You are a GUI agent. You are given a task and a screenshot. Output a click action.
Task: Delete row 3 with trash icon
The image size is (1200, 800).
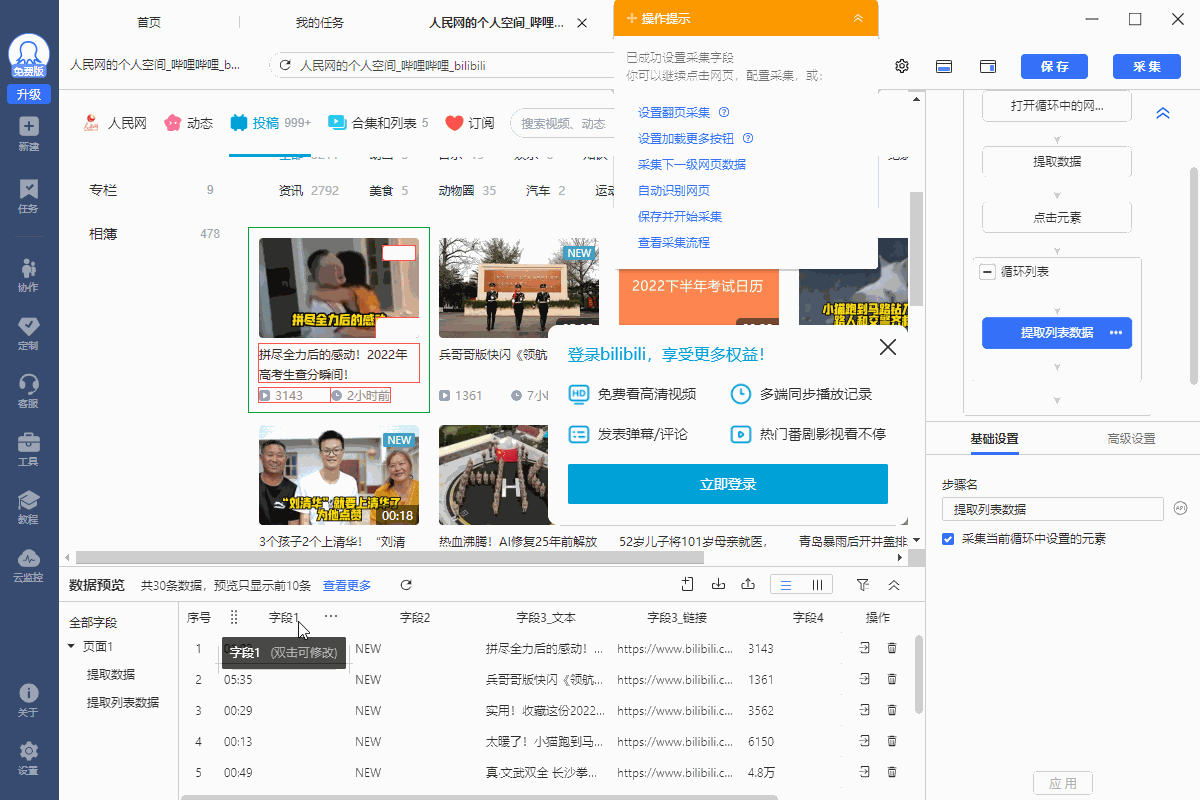[x=892, y=710]
